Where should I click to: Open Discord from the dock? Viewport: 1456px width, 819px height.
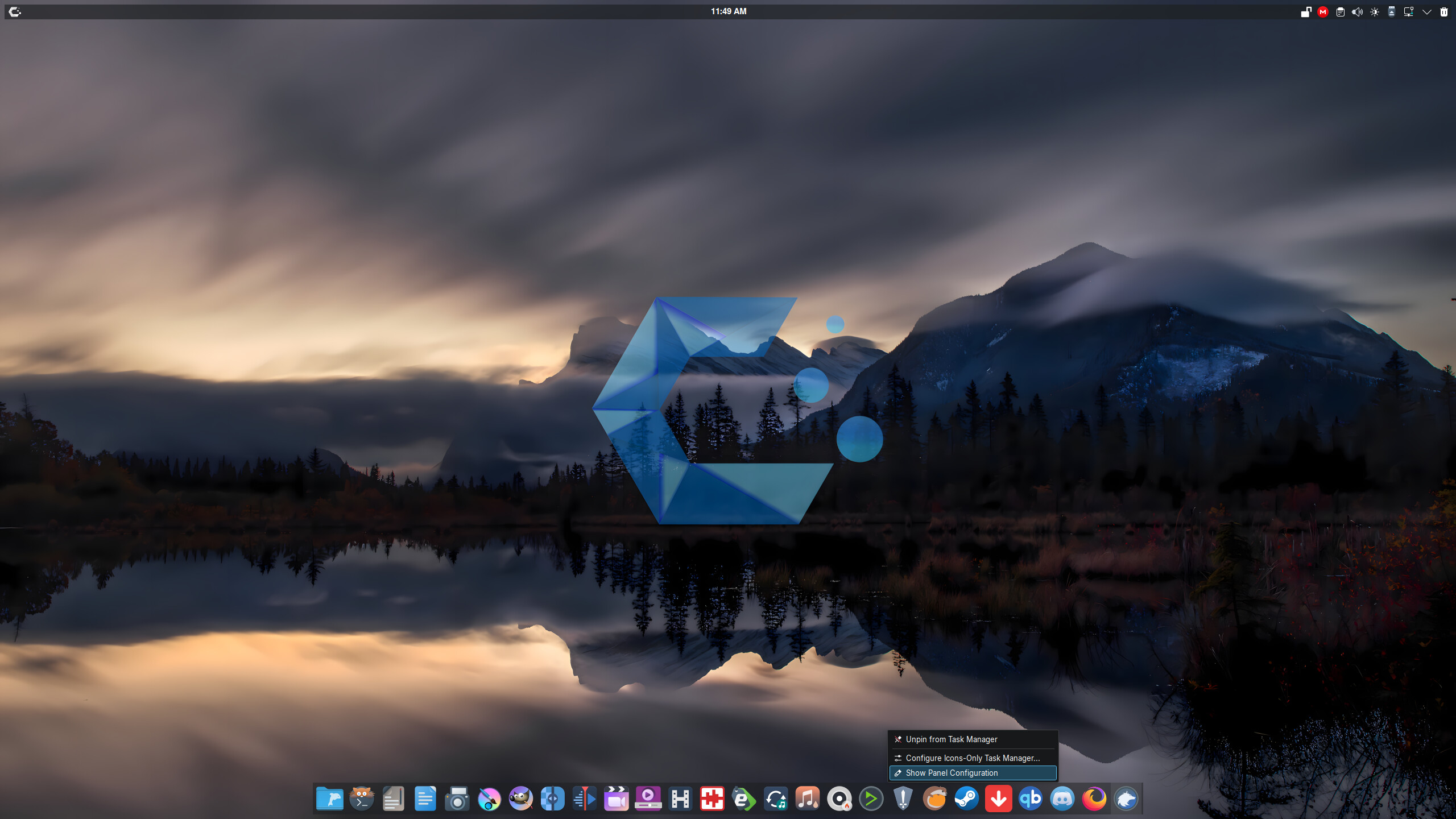pyautogui.click(x=1062, y=799)
